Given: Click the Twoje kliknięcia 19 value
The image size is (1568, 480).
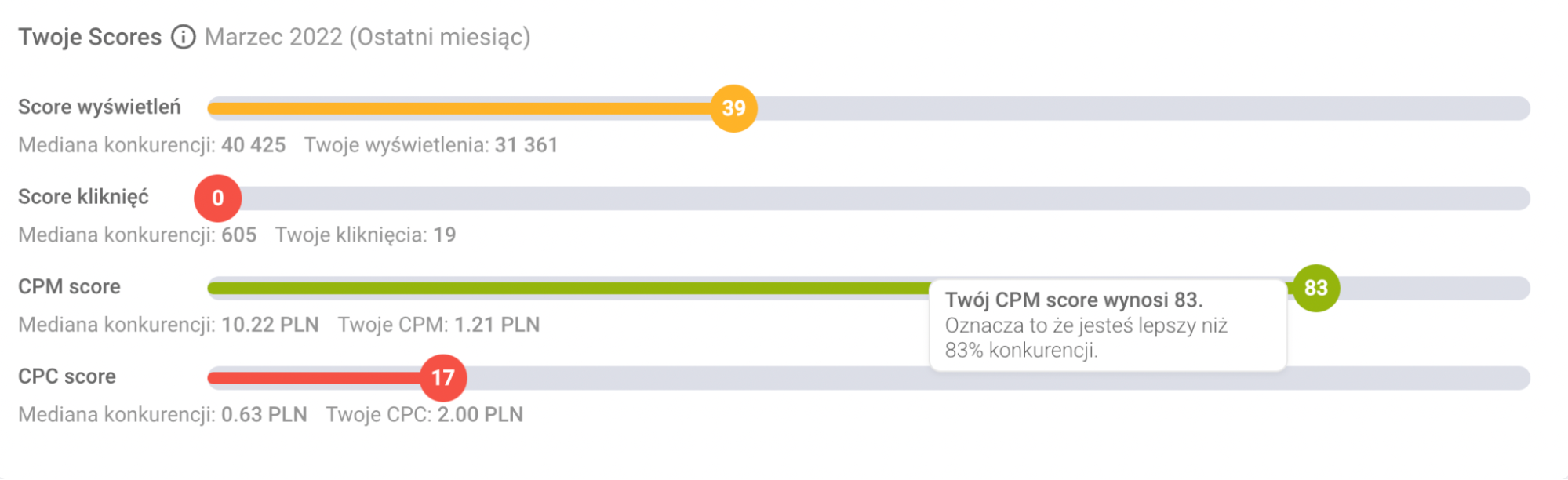Looking at the screenshot, I should coord(365,235).
